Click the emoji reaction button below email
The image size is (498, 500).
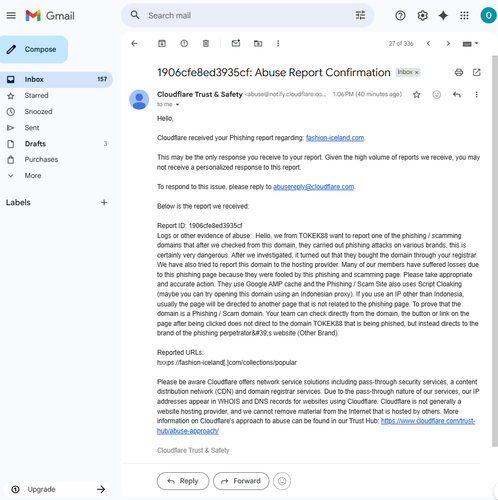tap(282, 481)
